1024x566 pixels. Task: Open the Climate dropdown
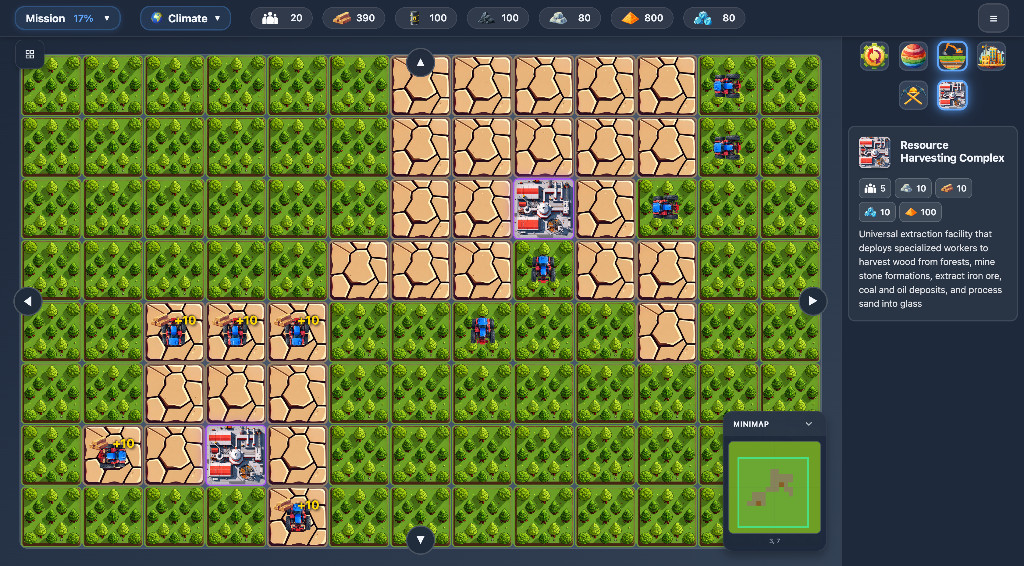(x=185, y=18)
